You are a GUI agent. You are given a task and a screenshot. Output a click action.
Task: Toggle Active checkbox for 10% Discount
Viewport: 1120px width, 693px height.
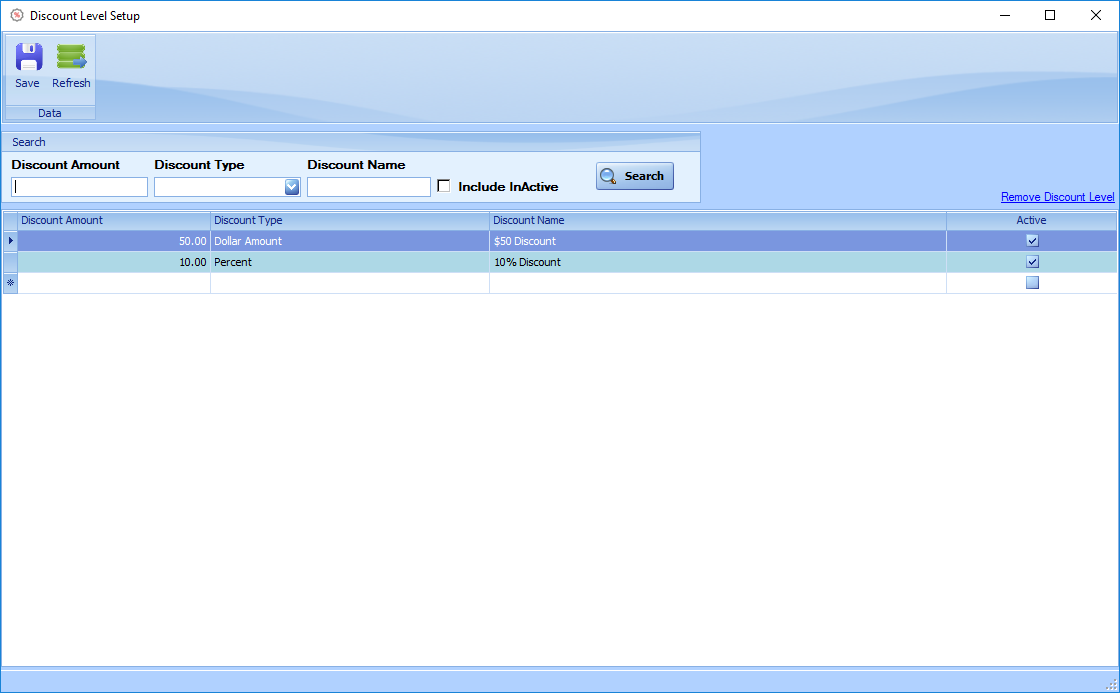pos(1032,262)
